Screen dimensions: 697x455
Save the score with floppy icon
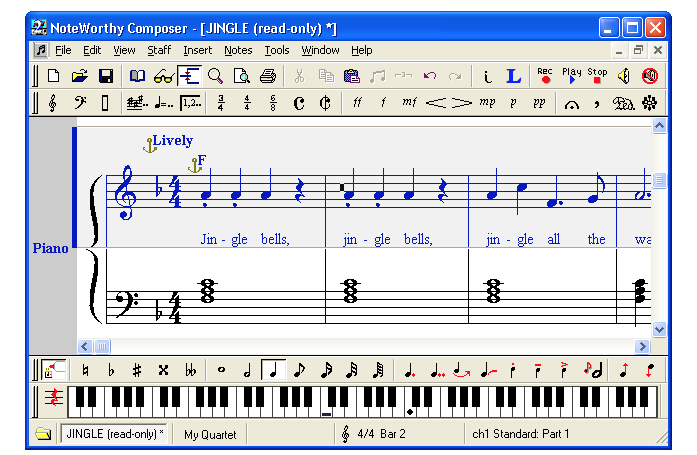pos(106,76)
